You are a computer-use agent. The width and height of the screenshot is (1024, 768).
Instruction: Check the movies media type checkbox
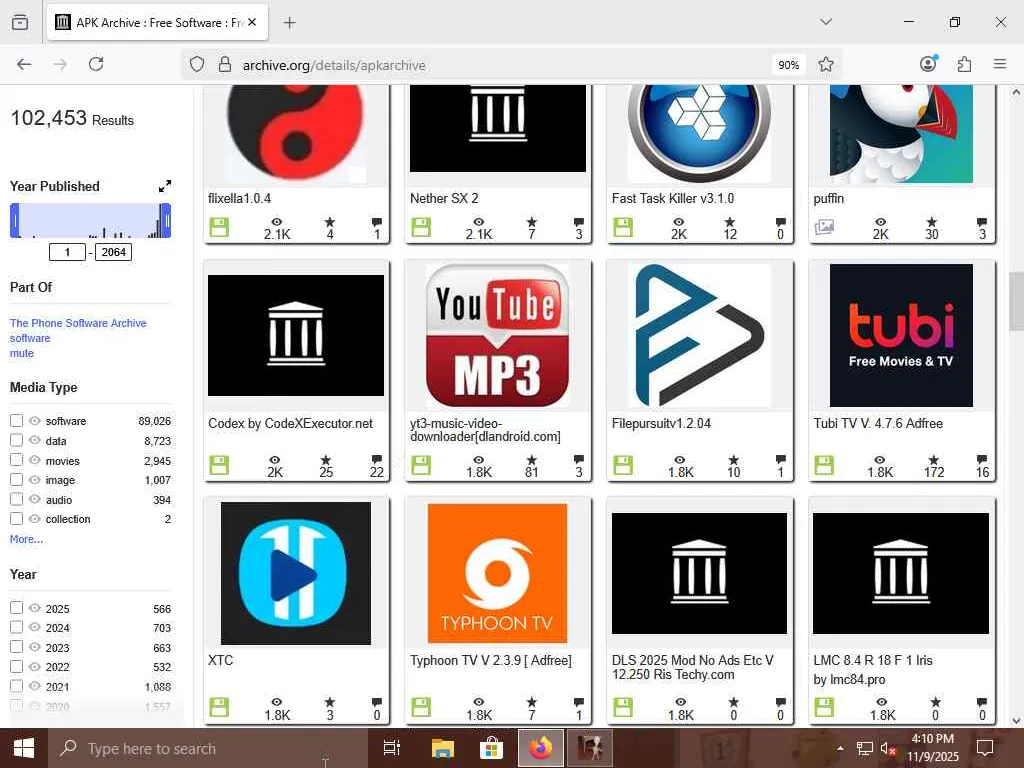16,460
